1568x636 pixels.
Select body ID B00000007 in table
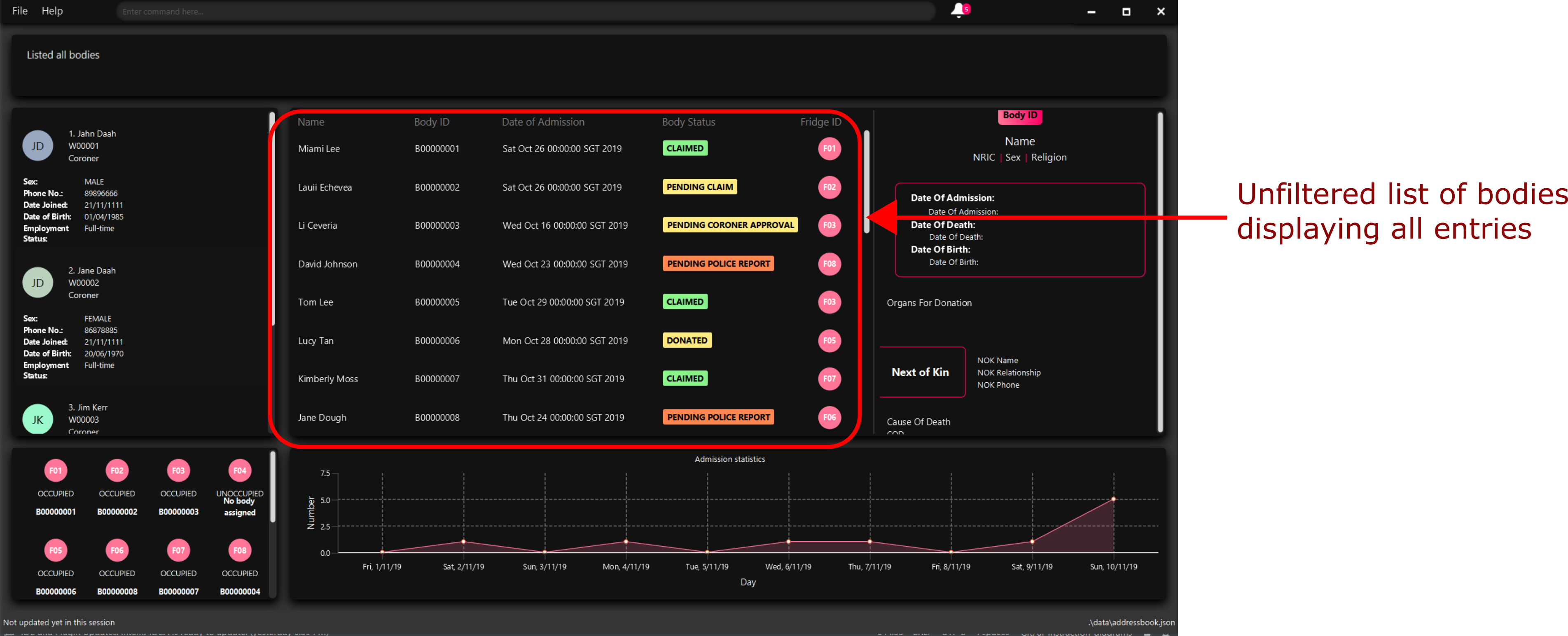437,379
